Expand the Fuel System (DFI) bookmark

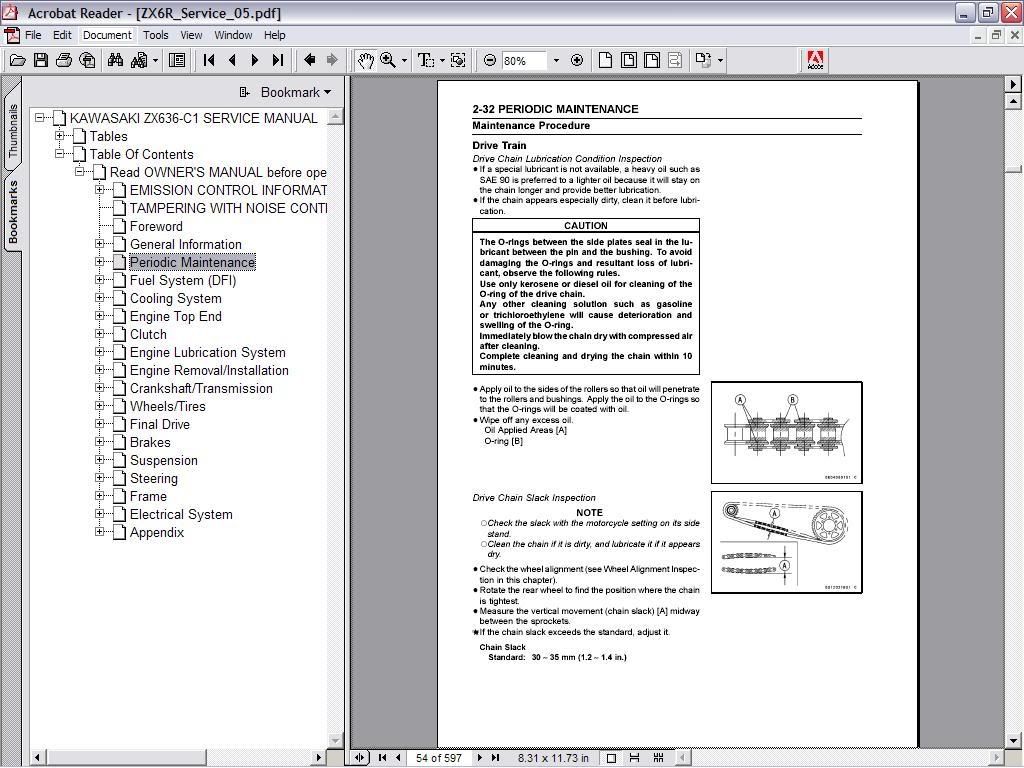pos(100,280)
